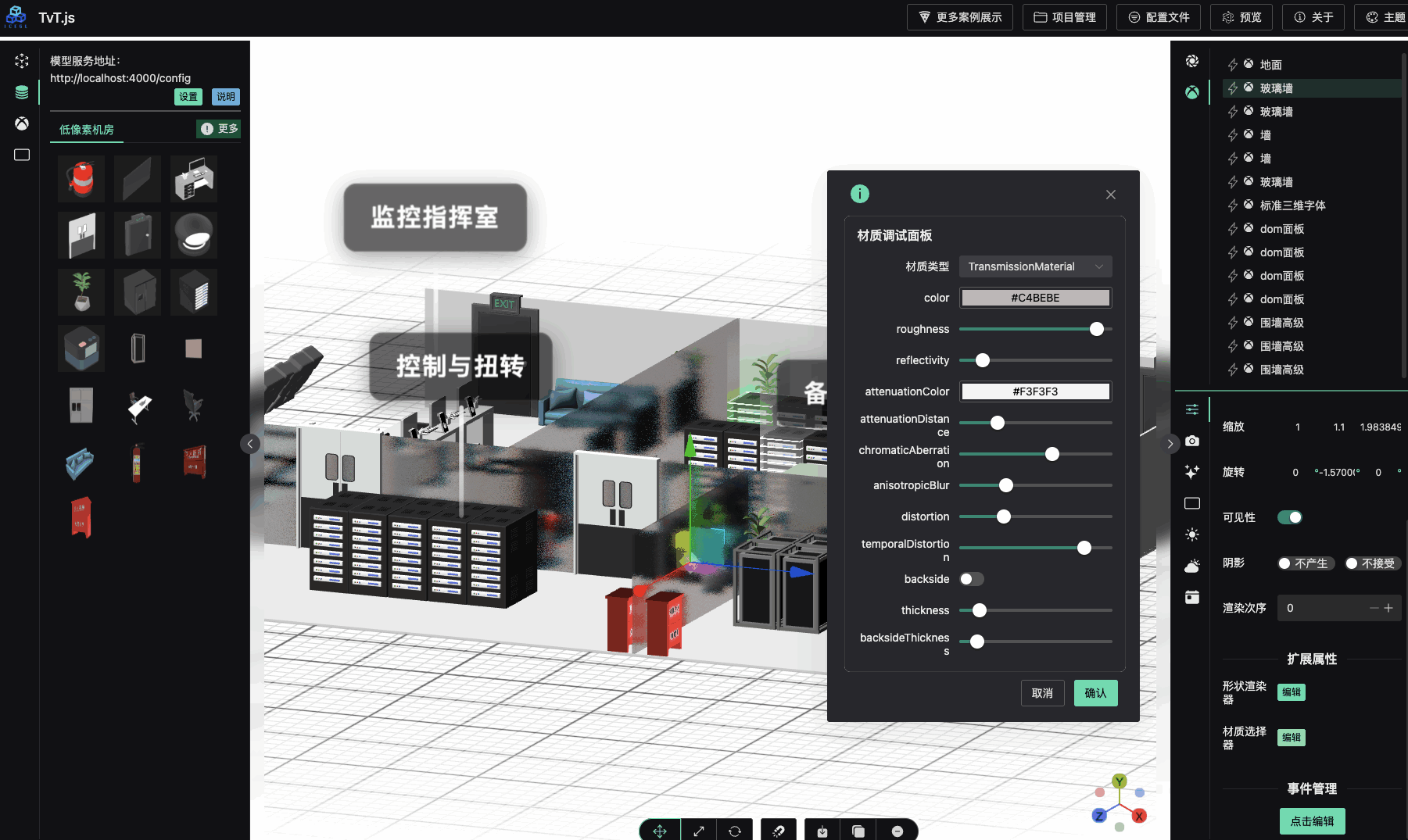The width and height of the screenshot is (1408, 840).
Task: Open the camera settings panel icon
Action: tap(1191, 441)
